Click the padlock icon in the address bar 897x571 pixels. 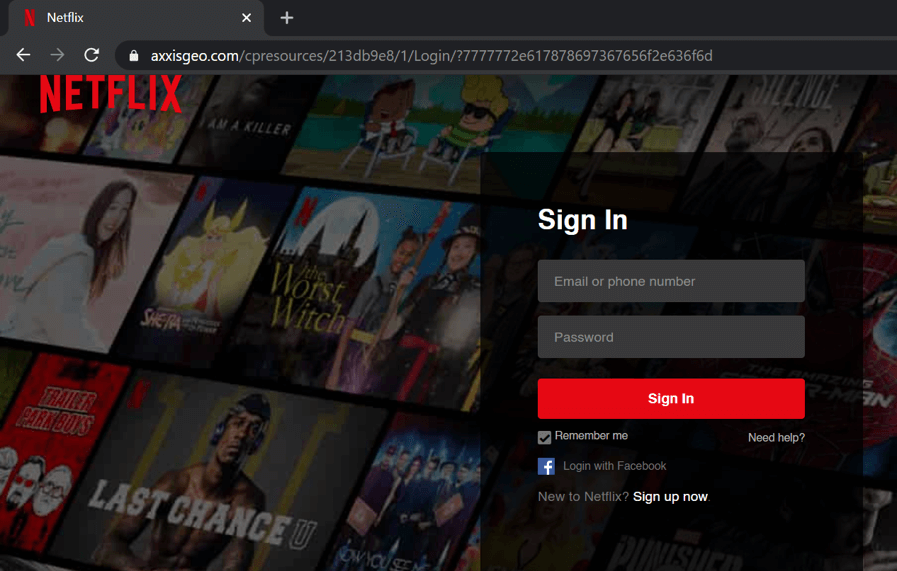point(133,56)
